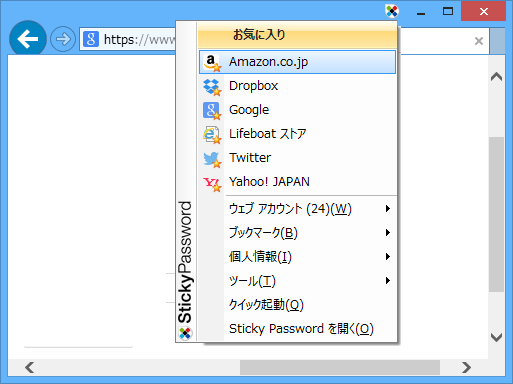The height and width of the screenshot is (384, 513).
Task: Click the horizontal scrollbar thumb
Action: click(x=340, y=367)
